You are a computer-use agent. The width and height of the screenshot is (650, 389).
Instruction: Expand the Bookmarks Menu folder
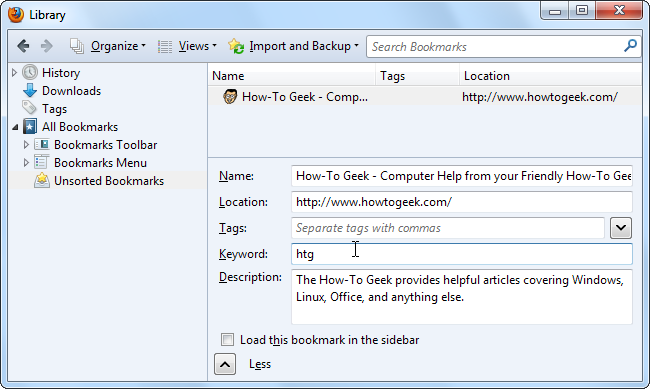pyautogui.click(x=26, y=163)
